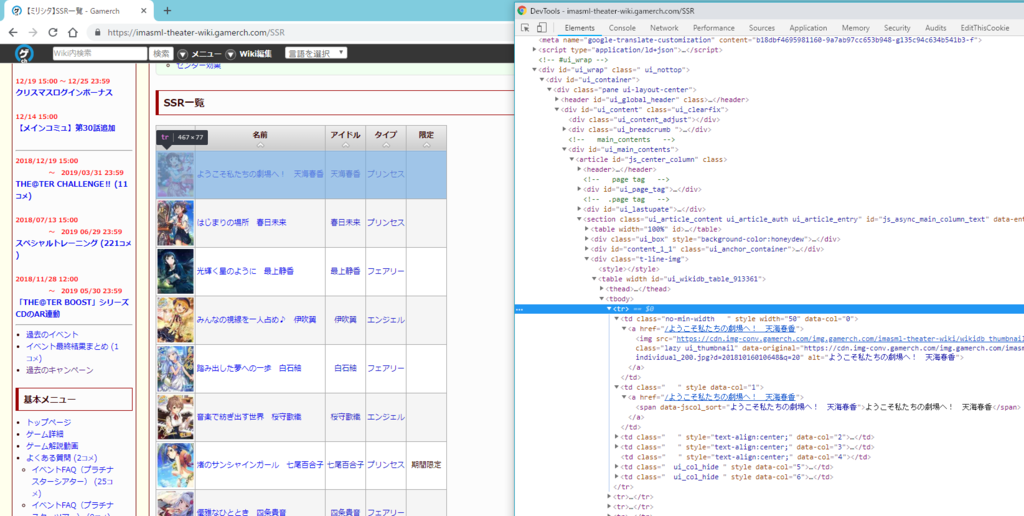Viewport: 1024px width, 516px height.
Task: Toggle the DevTools device toolbar icon
Action: click(x=541, y=28)
